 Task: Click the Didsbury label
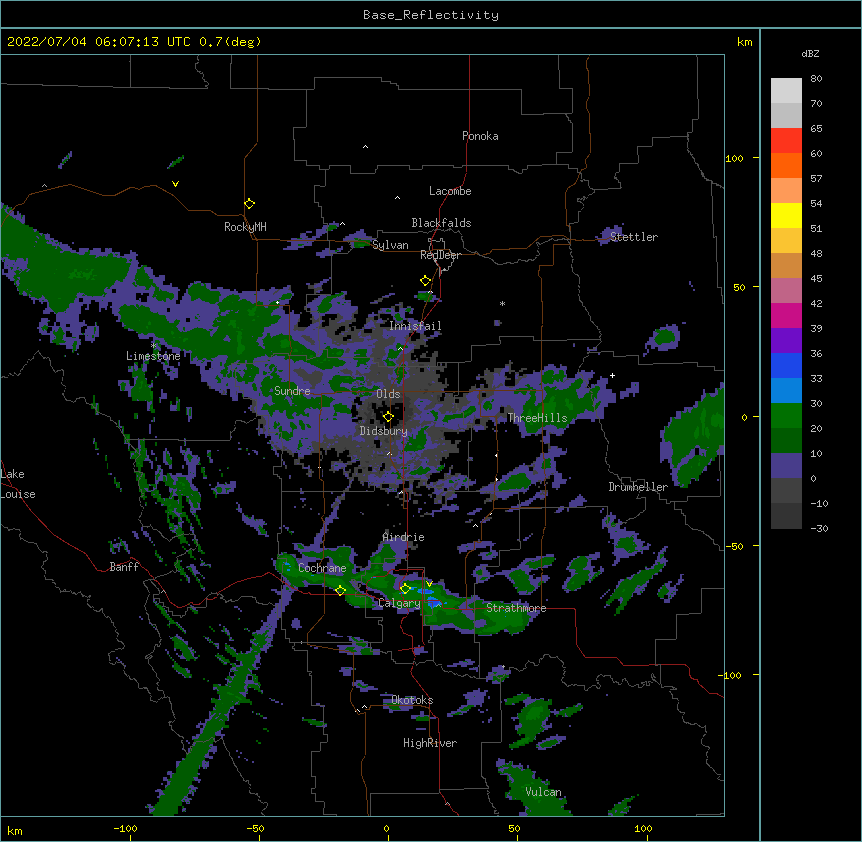(x=384, y=431)
